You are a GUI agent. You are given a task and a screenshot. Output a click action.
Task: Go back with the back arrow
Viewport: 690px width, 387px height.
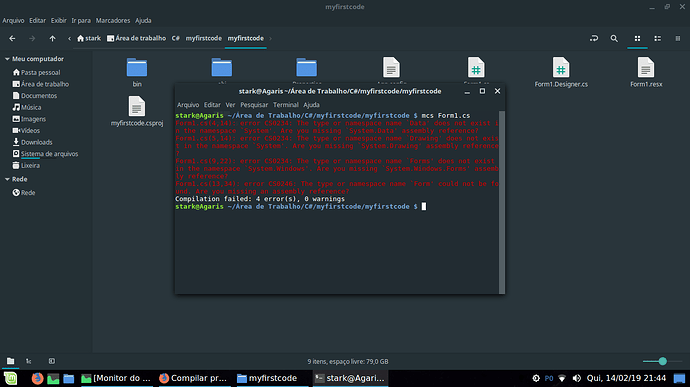pyautogui.click(x=12, y=38)
